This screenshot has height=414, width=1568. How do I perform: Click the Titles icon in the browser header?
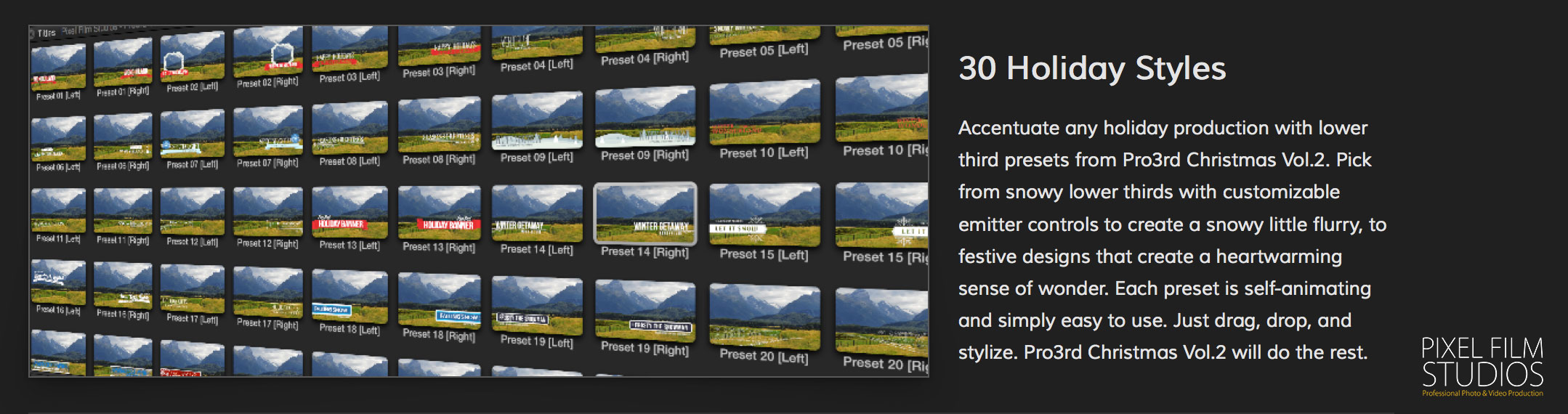pos(33,33)
